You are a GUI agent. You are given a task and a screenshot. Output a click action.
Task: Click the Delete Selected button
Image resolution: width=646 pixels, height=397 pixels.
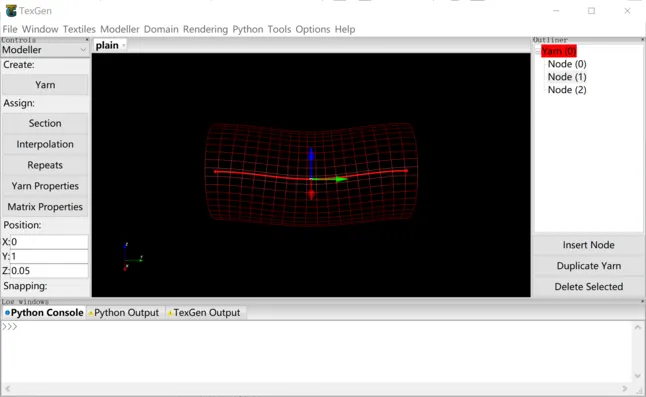point(588,287)
